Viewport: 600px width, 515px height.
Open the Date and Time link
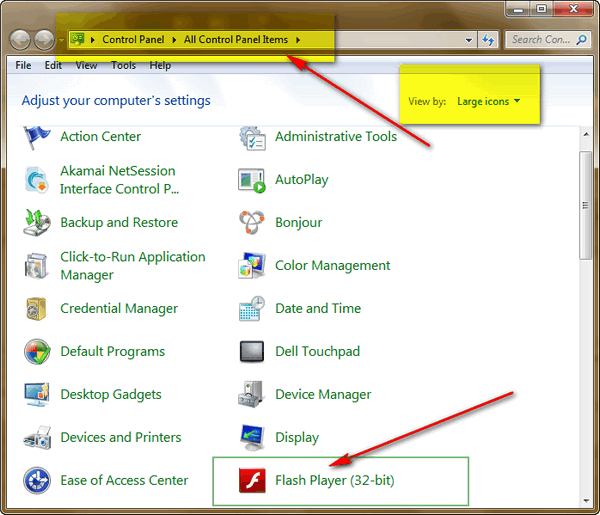[x=318, y=308]
